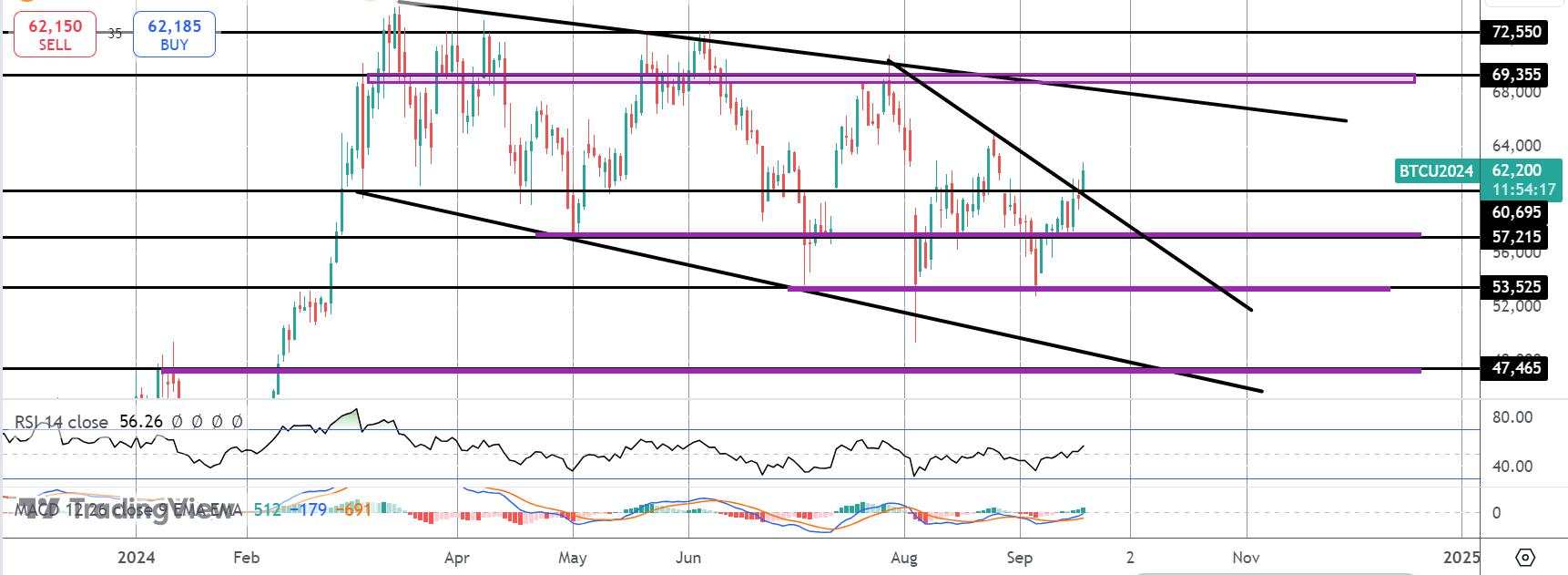
Task: Click the BTCU2024 symbol label
Action: (x=1436, y=170)
